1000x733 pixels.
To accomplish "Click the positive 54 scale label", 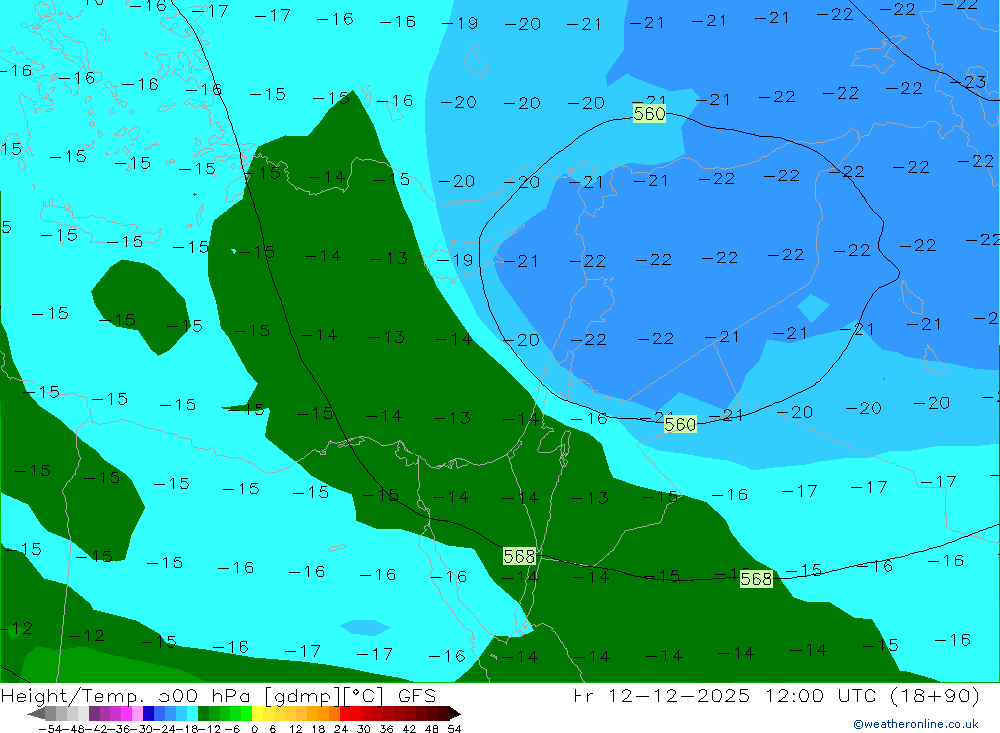I will click(x=454, y=729).
